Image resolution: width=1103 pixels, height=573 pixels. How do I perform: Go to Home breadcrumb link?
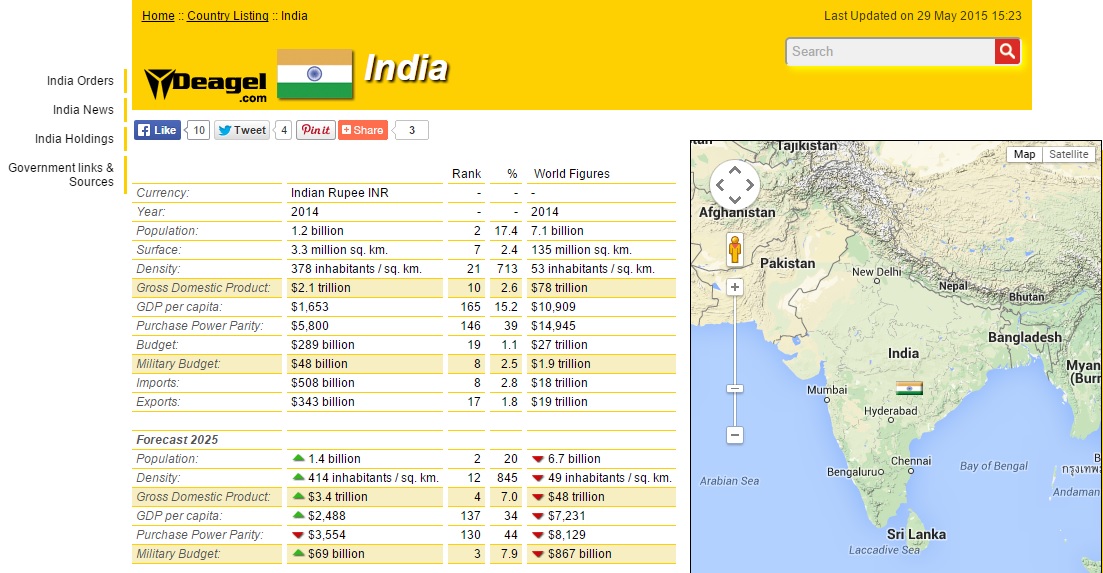point(158,15)
